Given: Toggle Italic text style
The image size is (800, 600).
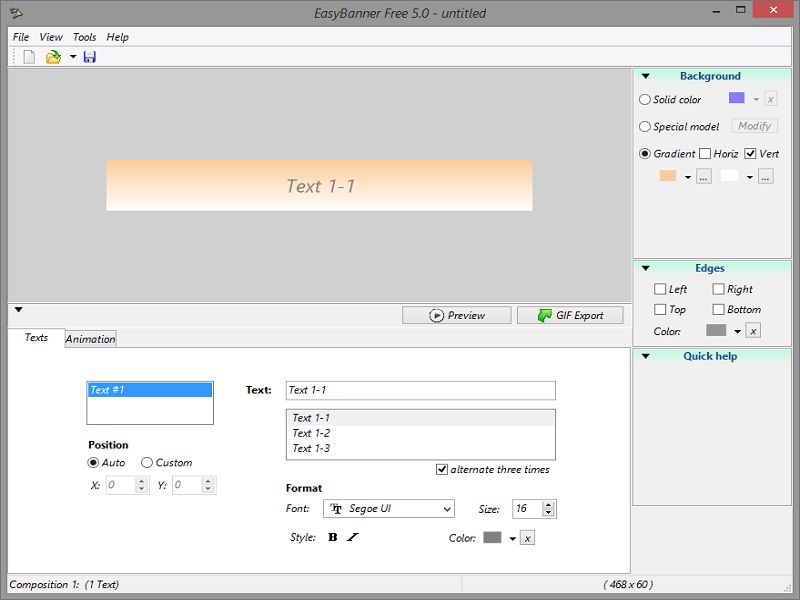Looking at the screenshot, I should (353, 537).
